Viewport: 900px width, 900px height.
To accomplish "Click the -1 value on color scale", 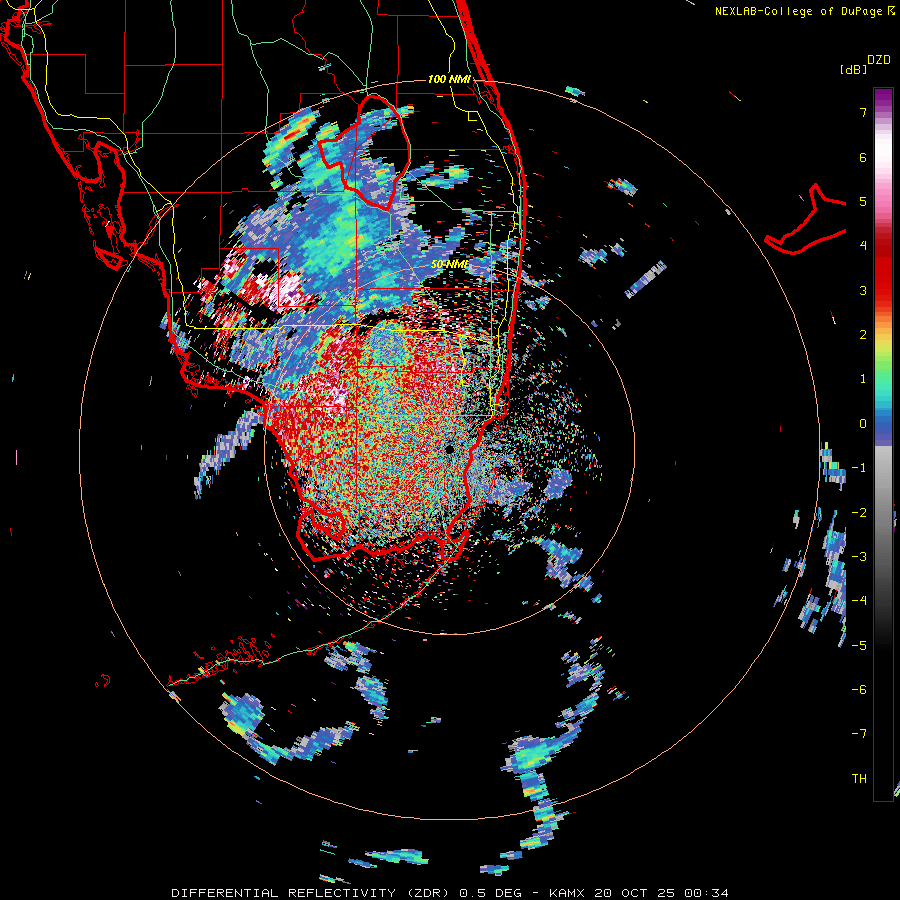I will (859, 468).
